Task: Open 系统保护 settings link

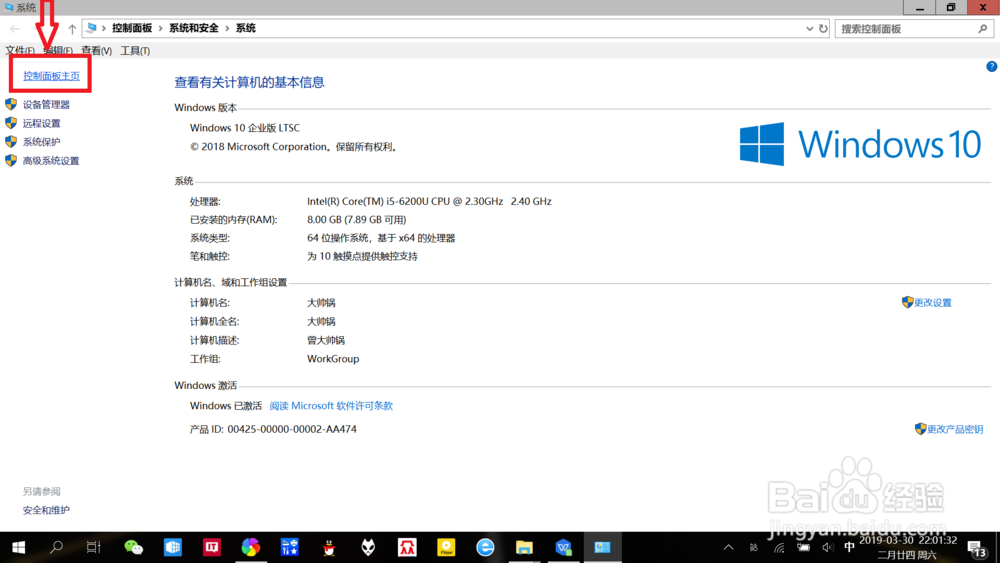Action: 41,142
